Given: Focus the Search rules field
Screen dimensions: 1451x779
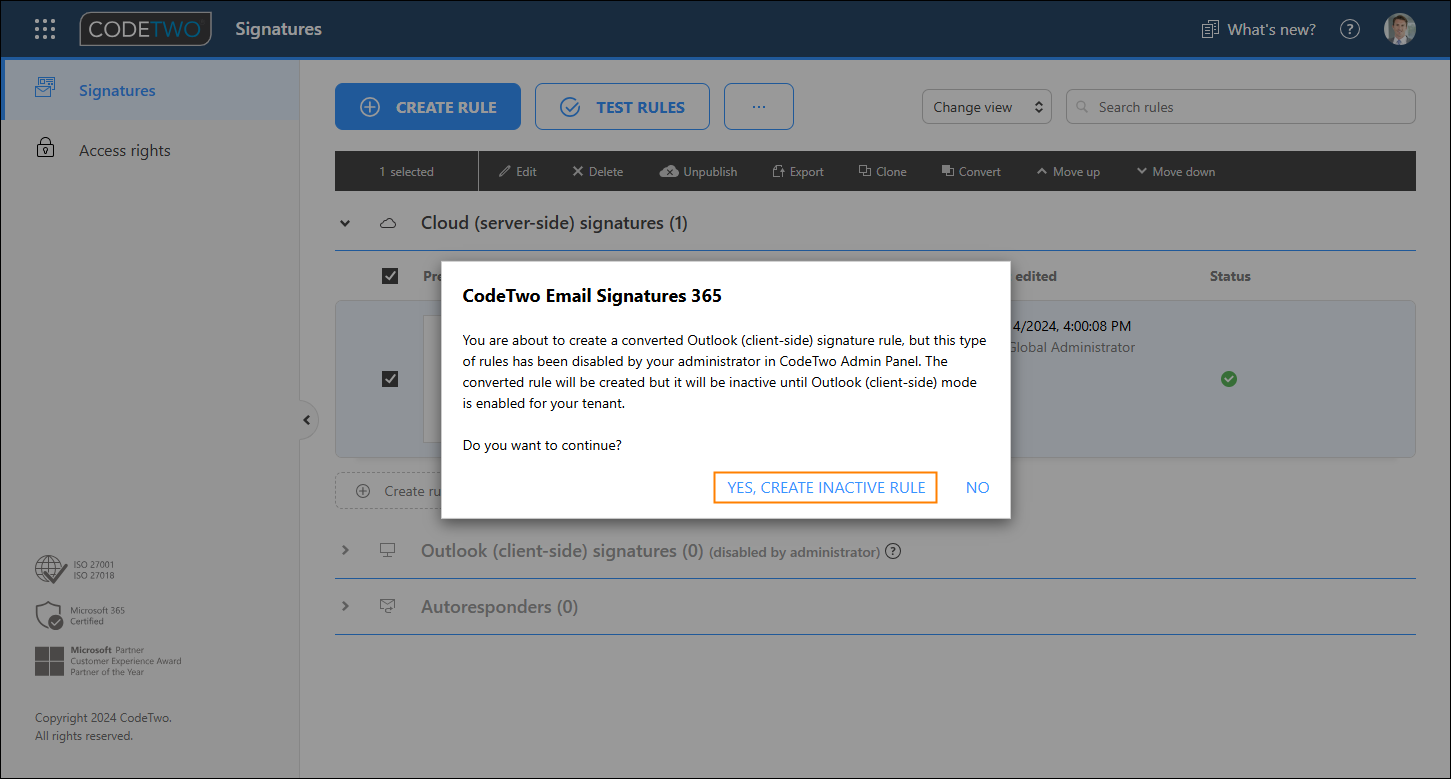Looking at the screenshot, I should 1240,107.
